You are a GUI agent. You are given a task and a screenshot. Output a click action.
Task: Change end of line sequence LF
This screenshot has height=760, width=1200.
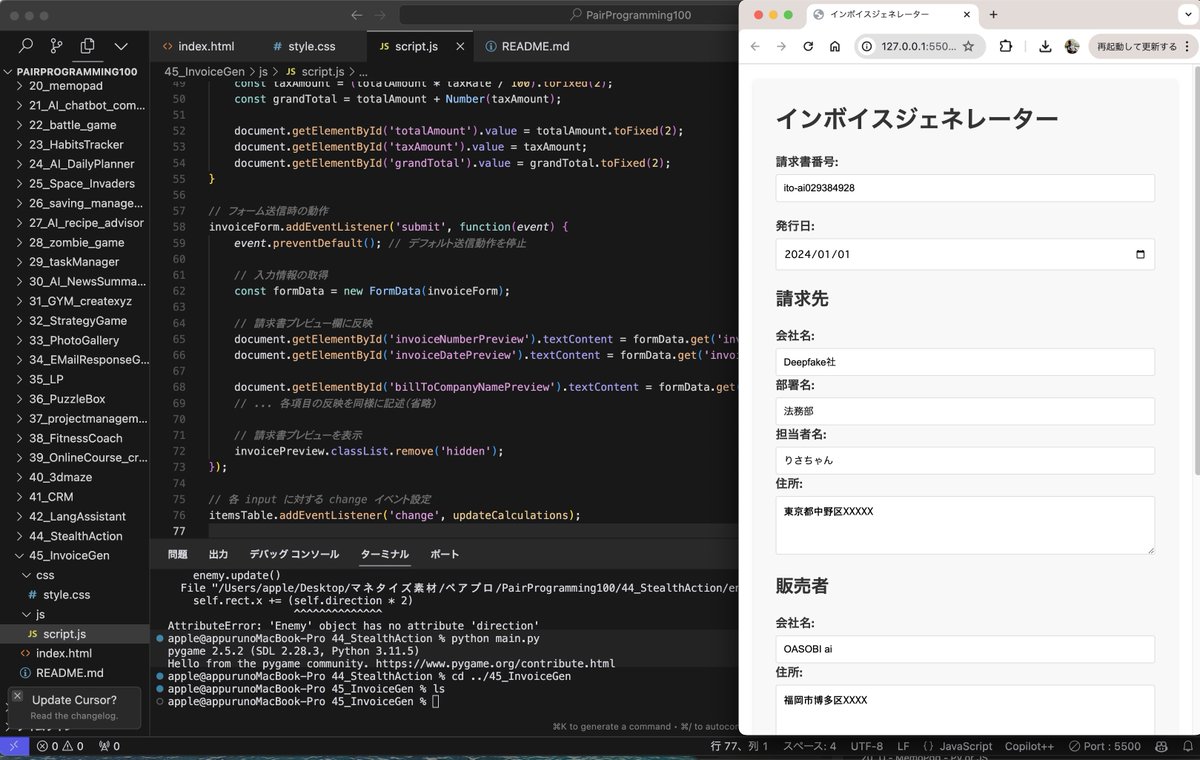coord(903,746)
